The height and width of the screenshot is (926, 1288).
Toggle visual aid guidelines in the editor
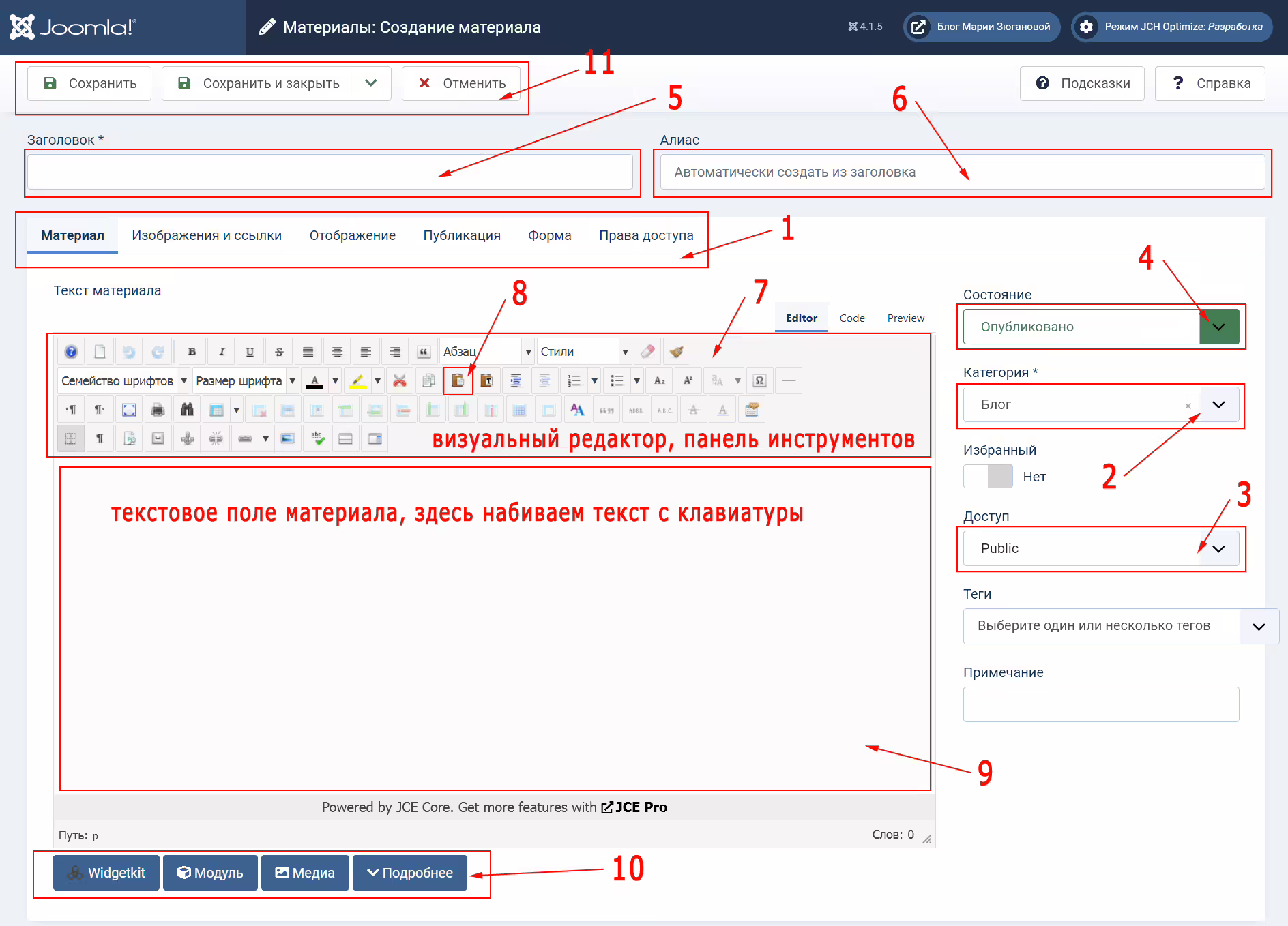coord(71,438)
